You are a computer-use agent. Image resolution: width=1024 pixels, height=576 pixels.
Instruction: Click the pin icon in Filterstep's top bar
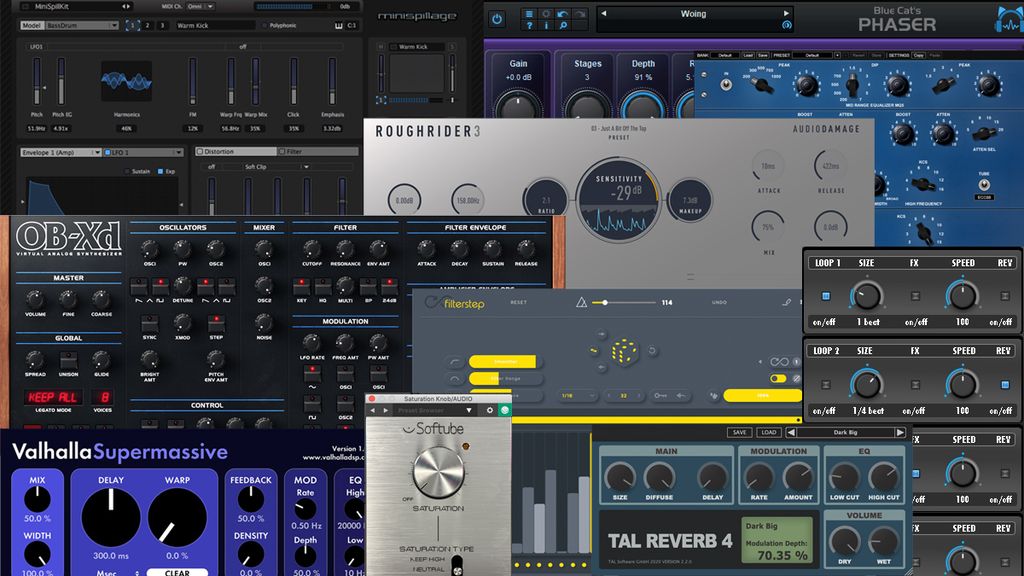pyautogui.click(x=786, y=302)
